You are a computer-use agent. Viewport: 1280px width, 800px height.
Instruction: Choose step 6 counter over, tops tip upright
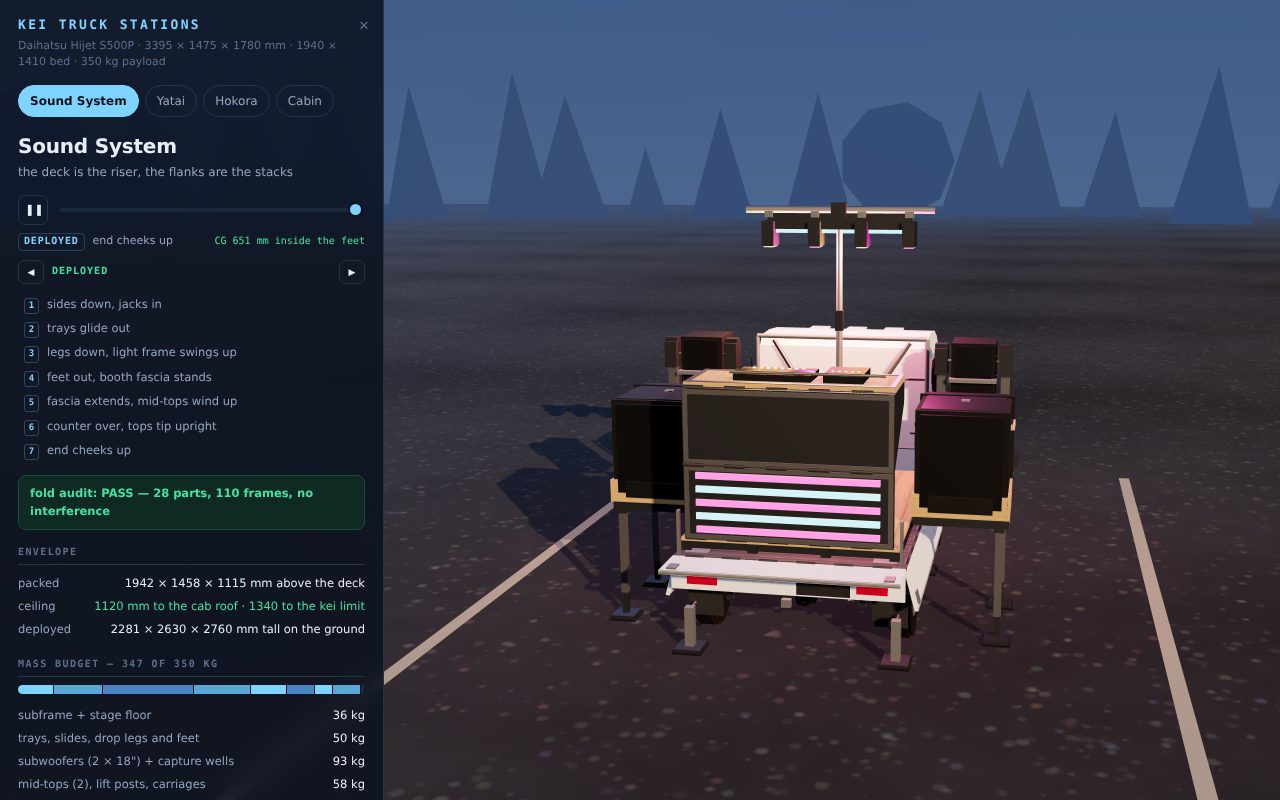[x=191, y=426]
